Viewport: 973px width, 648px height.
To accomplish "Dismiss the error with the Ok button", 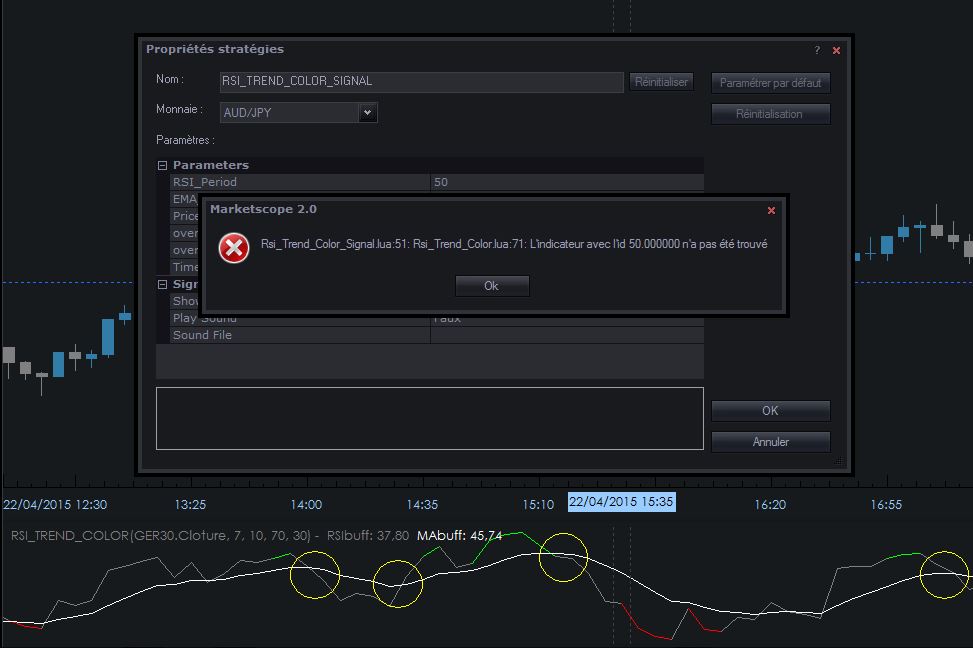I will click(x=491, y=286).
